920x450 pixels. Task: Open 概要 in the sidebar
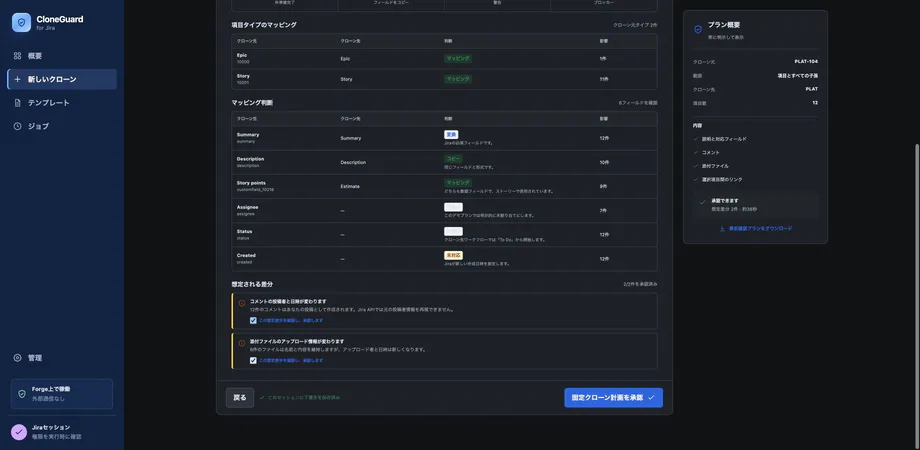coord(62,56)
